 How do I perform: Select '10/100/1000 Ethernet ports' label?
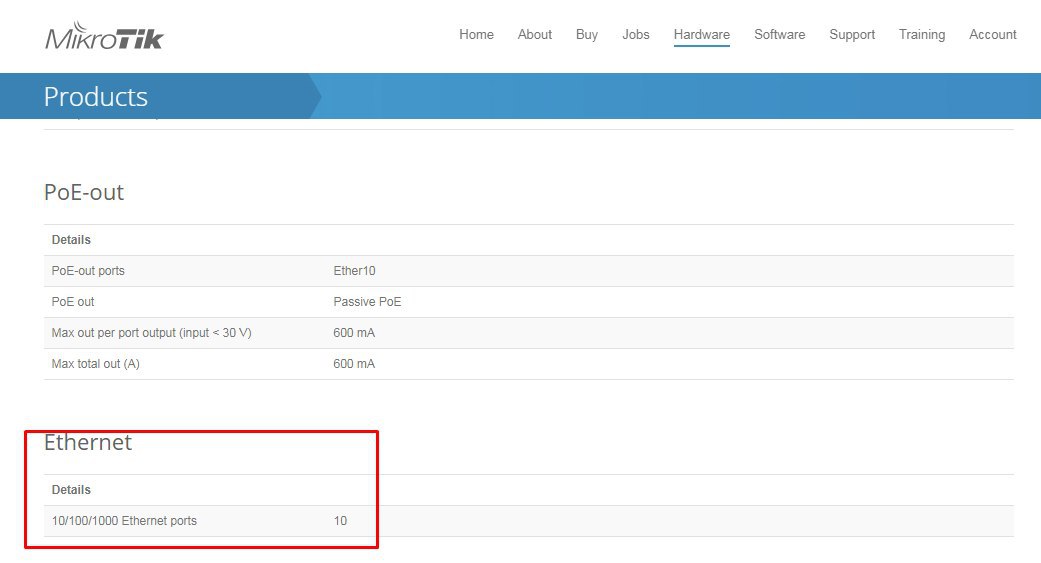[x=124, y=521]
